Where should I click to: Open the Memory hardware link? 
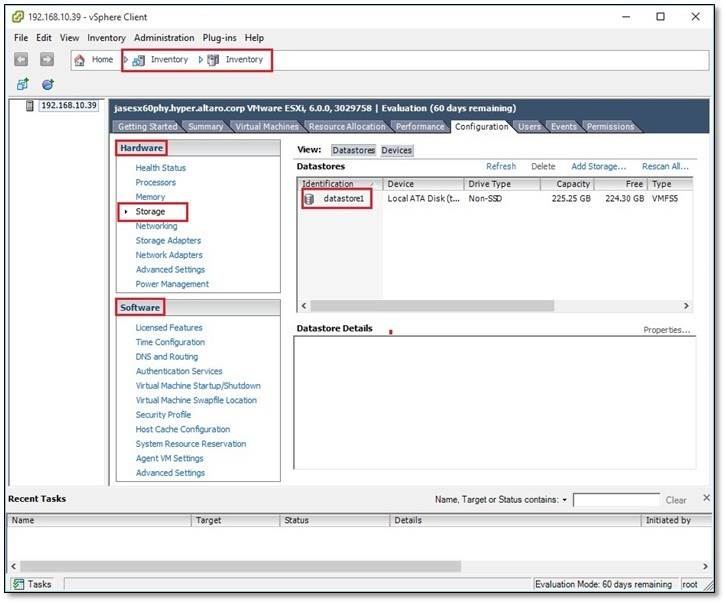150,197
